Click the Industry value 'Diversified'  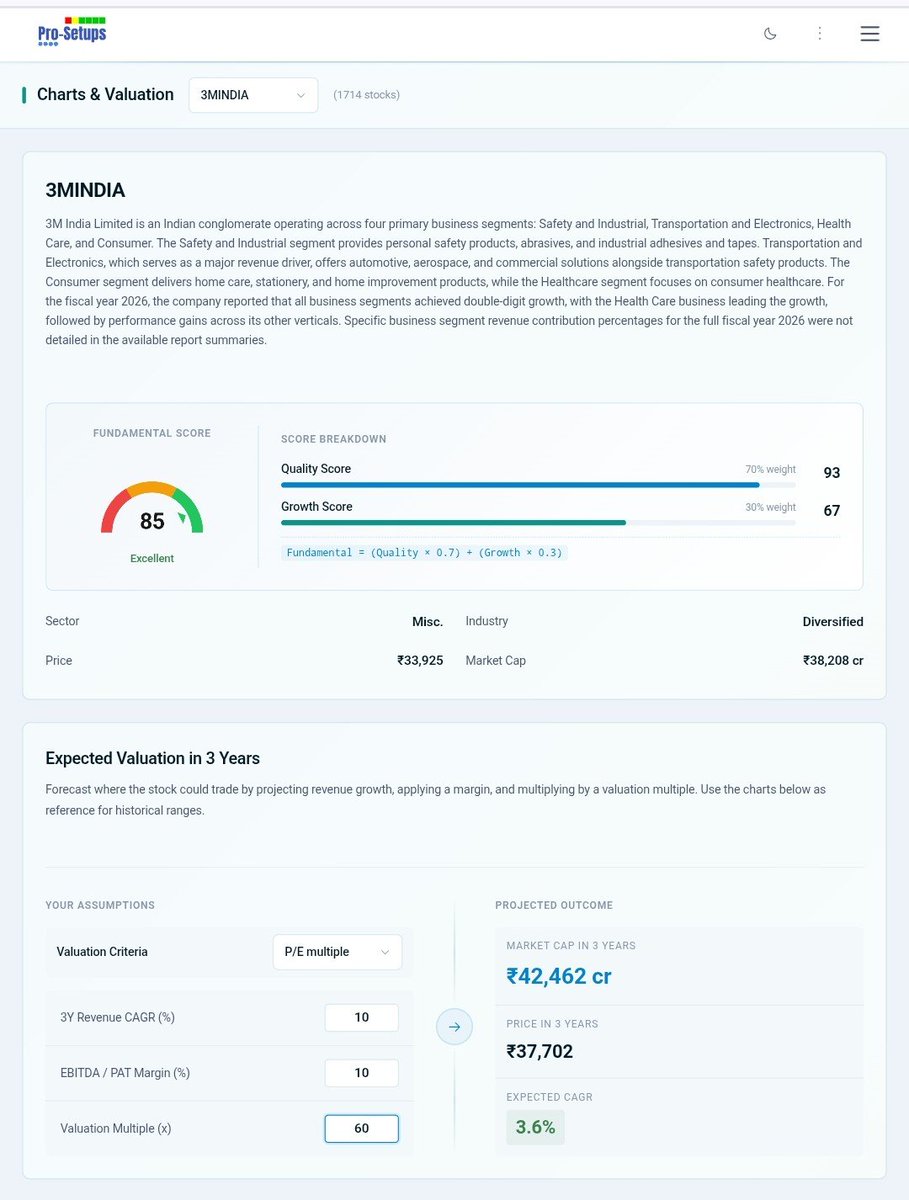pyautogui.click(x=833, y=622)
